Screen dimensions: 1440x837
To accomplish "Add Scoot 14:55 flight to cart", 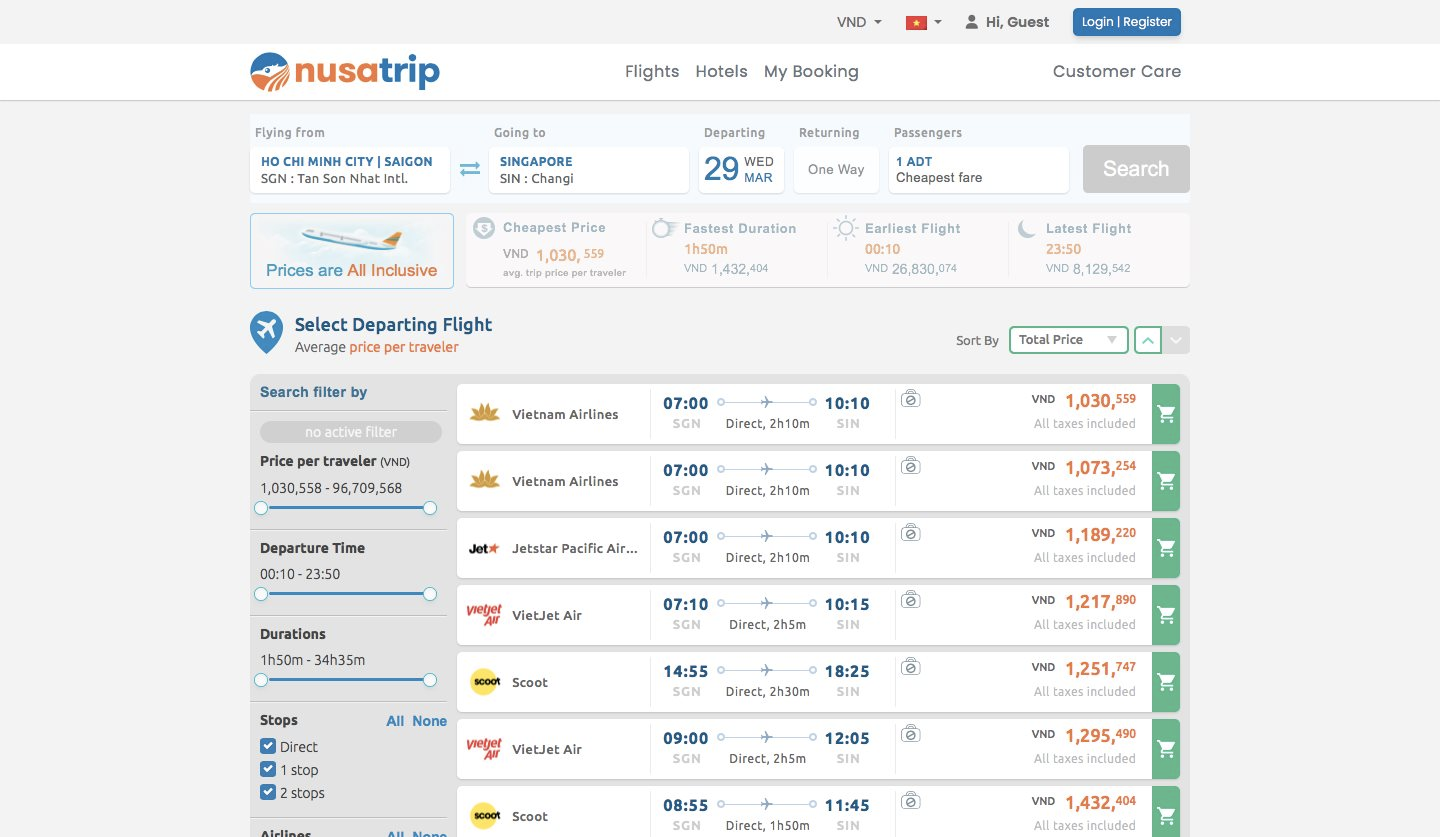I will tap(1166, 682).
